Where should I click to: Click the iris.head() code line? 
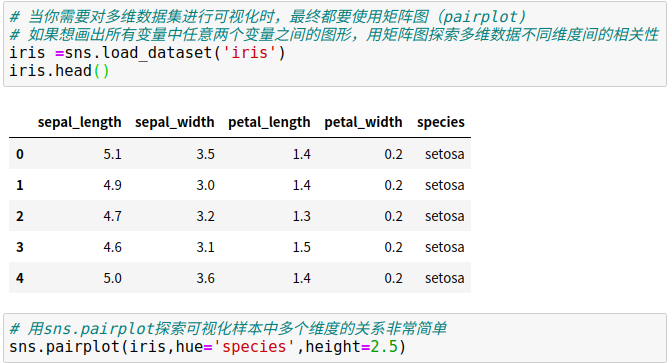59,71
